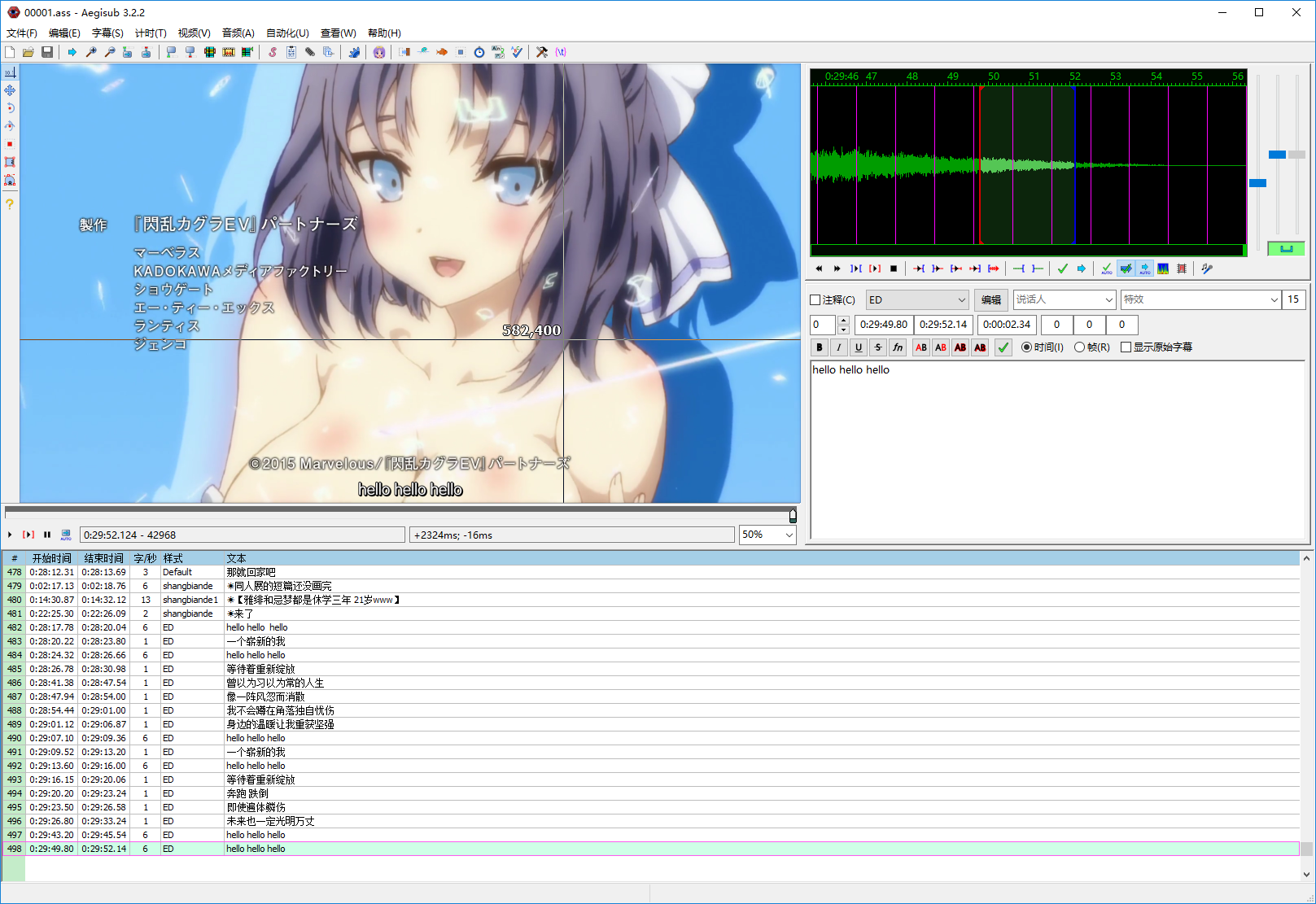Open the Properties clipboard icon

[x=291, y=52]
